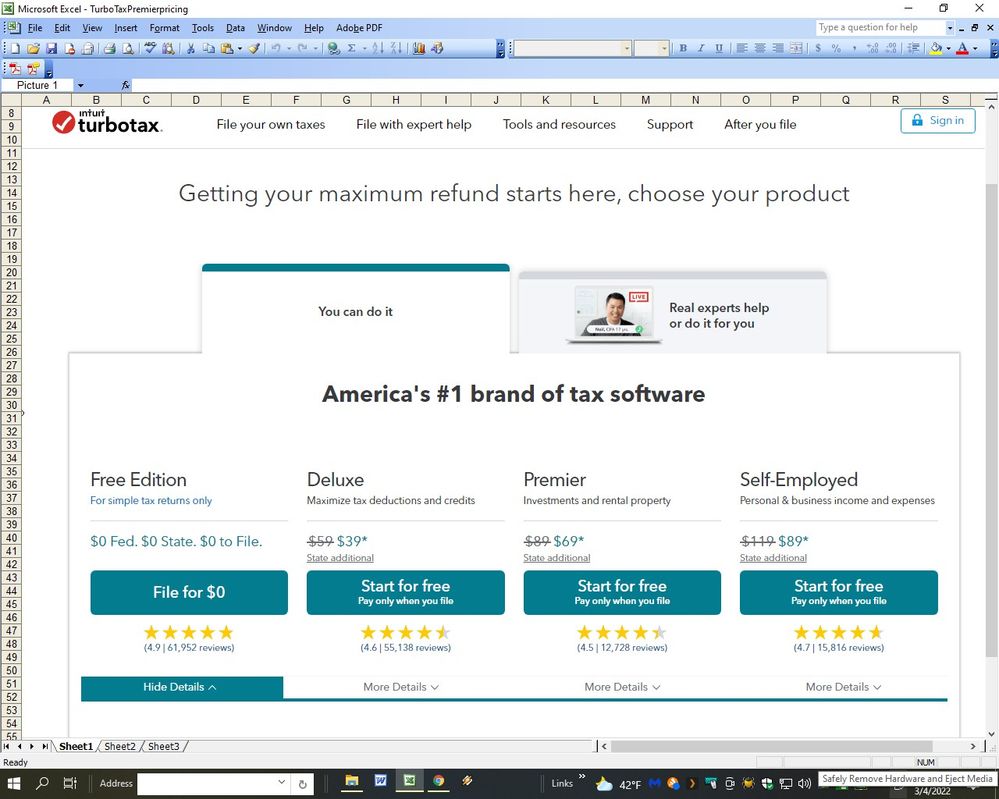
Task: Open Chrome from the taskbar
Action: pyautogui.click(x=438, y=781)
